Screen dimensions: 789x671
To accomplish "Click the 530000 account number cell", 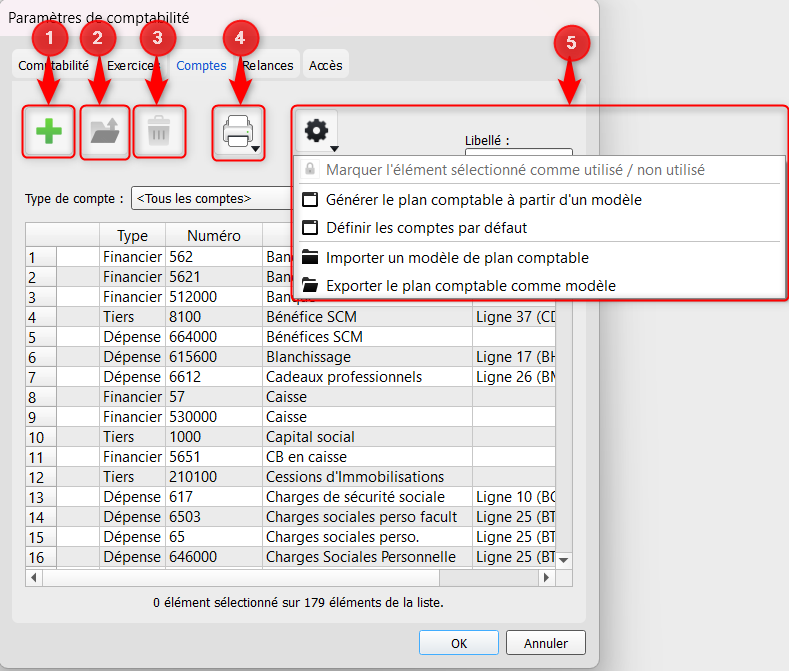I will [214, 417].
